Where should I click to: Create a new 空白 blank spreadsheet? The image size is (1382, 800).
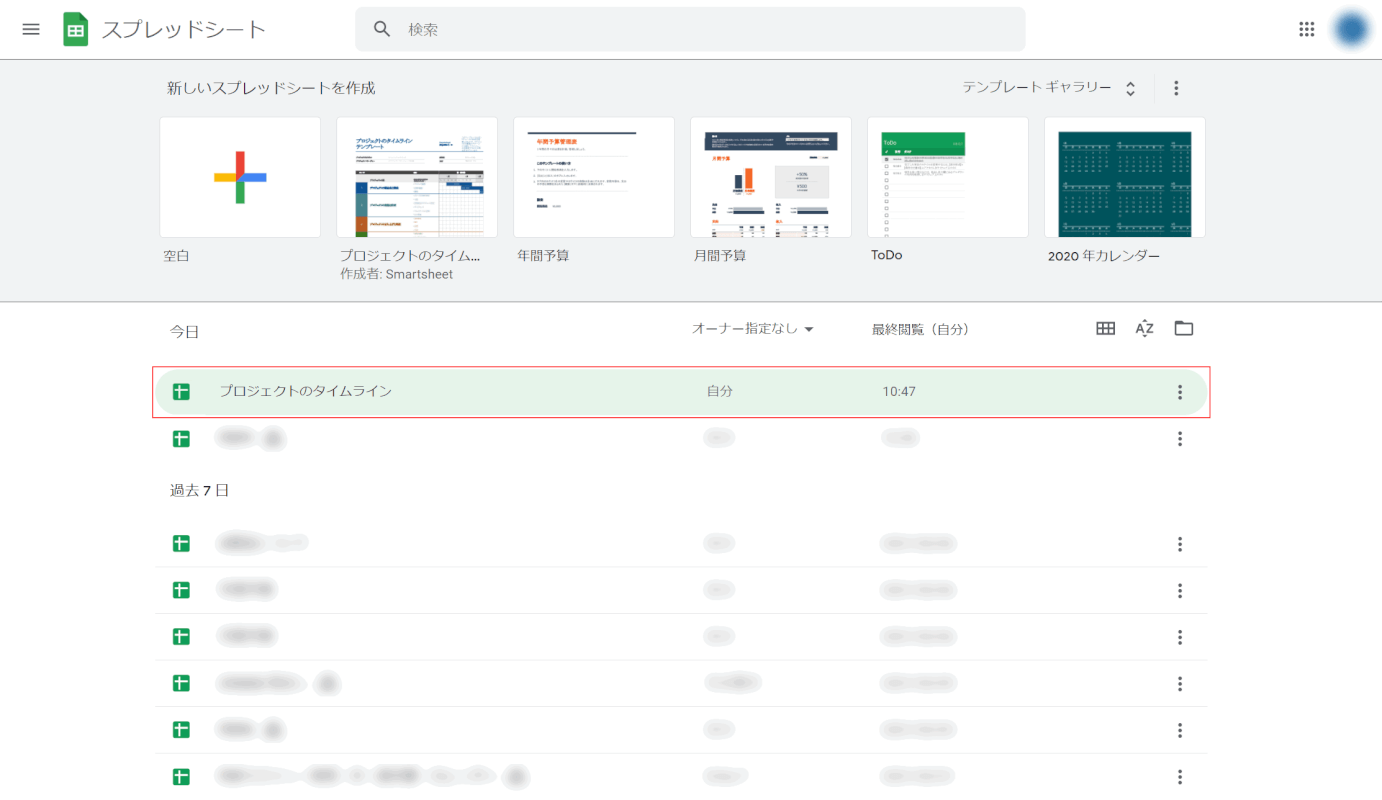240,177
